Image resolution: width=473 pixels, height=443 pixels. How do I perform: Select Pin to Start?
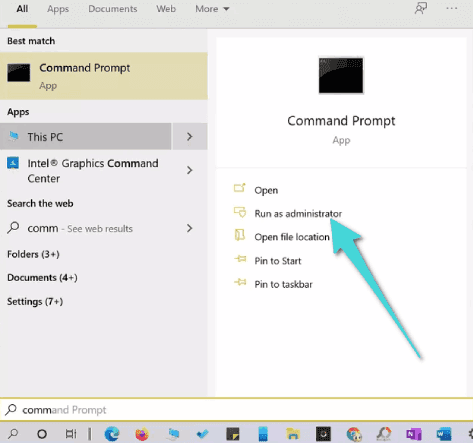click(278, 261)
